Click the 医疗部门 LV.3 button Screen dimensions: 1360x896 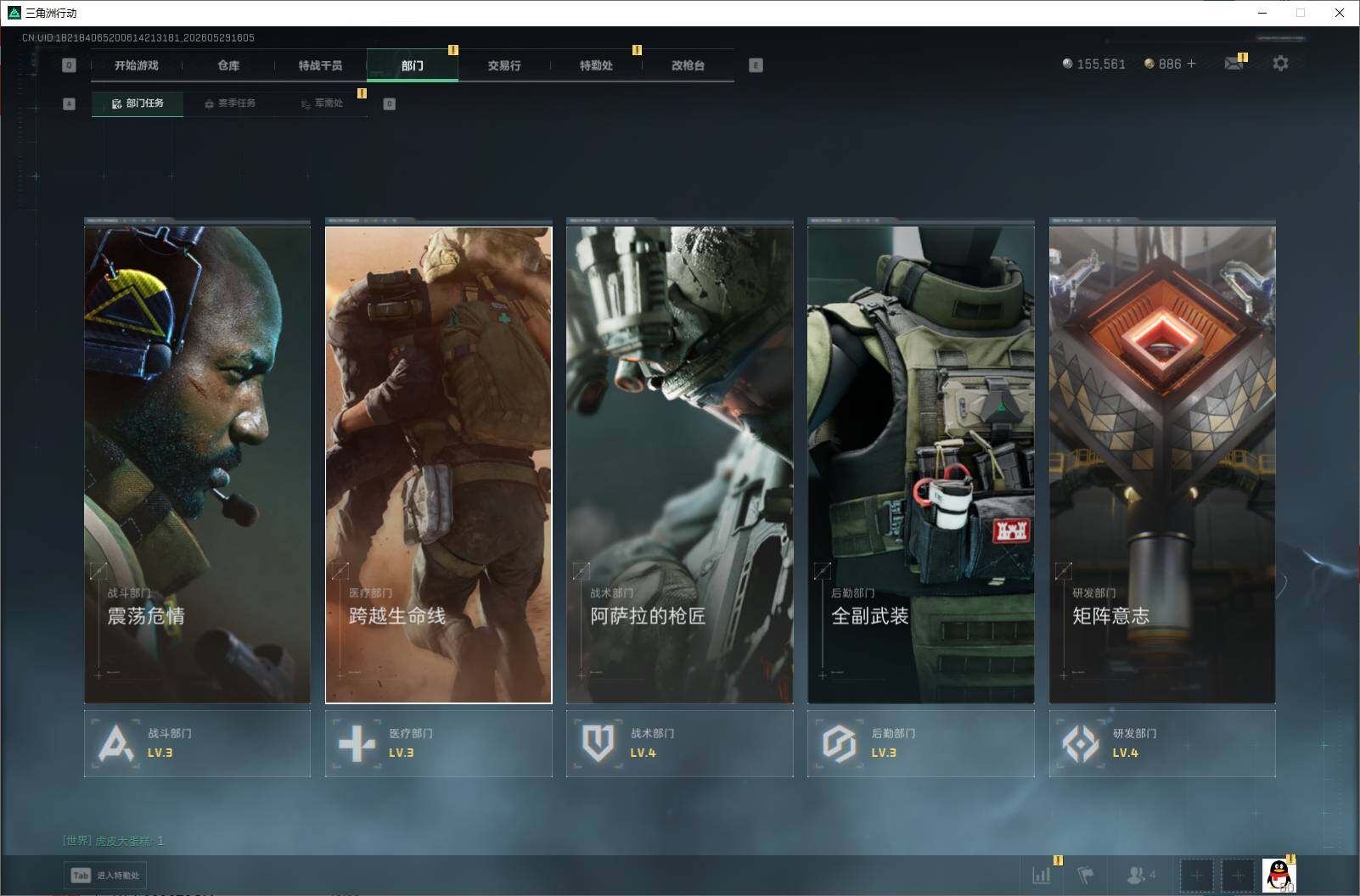point(439,743)
